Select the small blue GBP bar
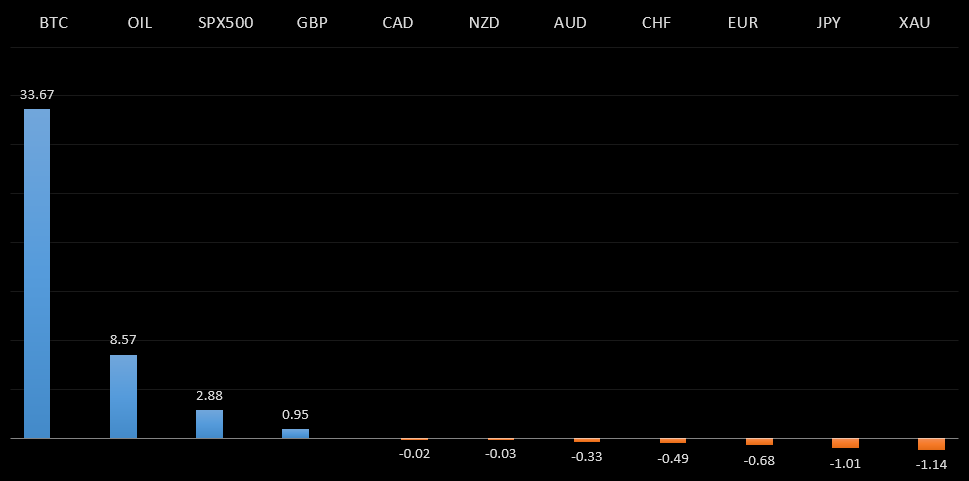This screenshot has width=969, height=481. click(295, 433)
